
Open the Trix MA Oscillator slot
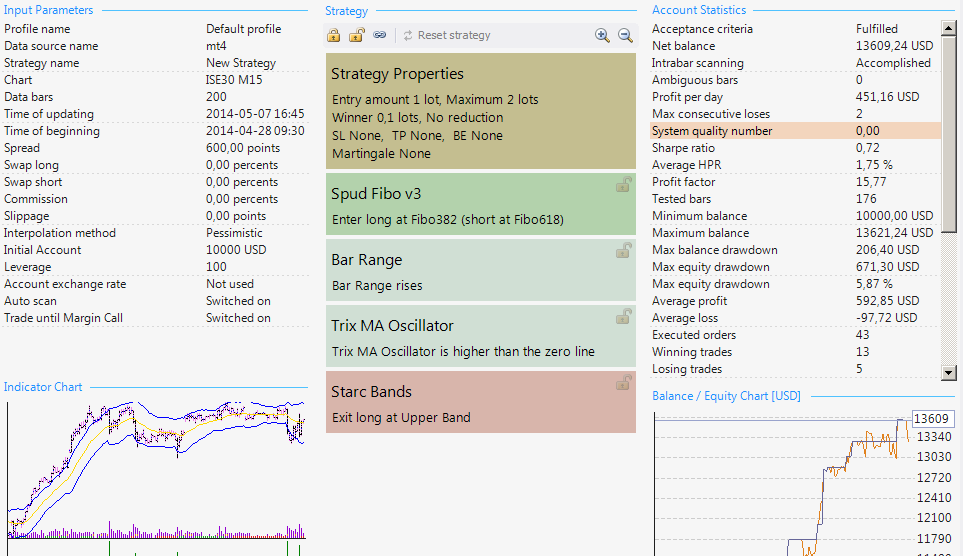click(481, 336)
